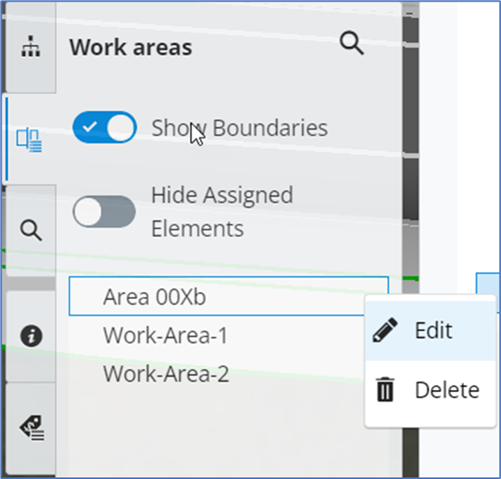Click the search icon beside Work areas
Image resolution: width=501 pixels, height=479 pixels.
point(351,43)
